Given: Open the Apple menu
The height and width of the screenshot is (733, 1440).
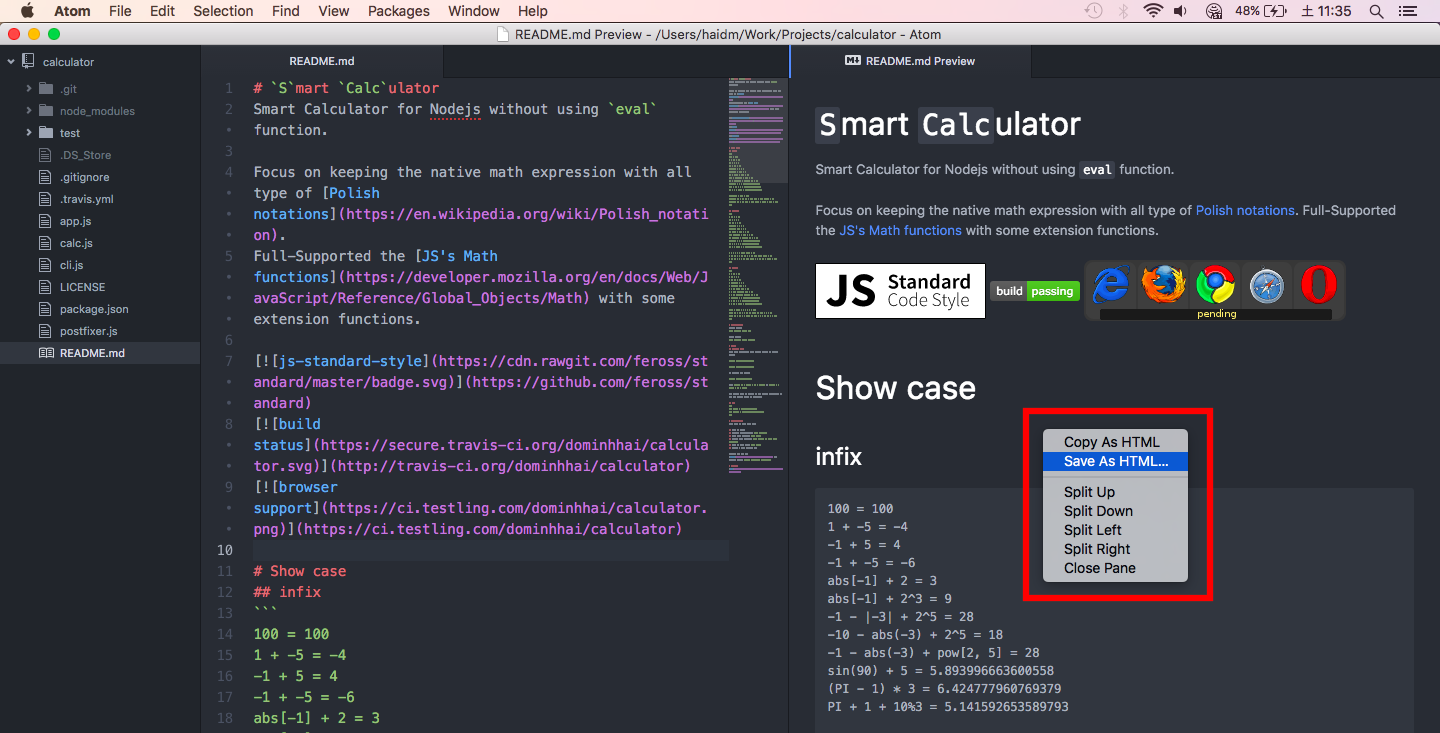Looking at the screenshot, I should tap(27, 11).
